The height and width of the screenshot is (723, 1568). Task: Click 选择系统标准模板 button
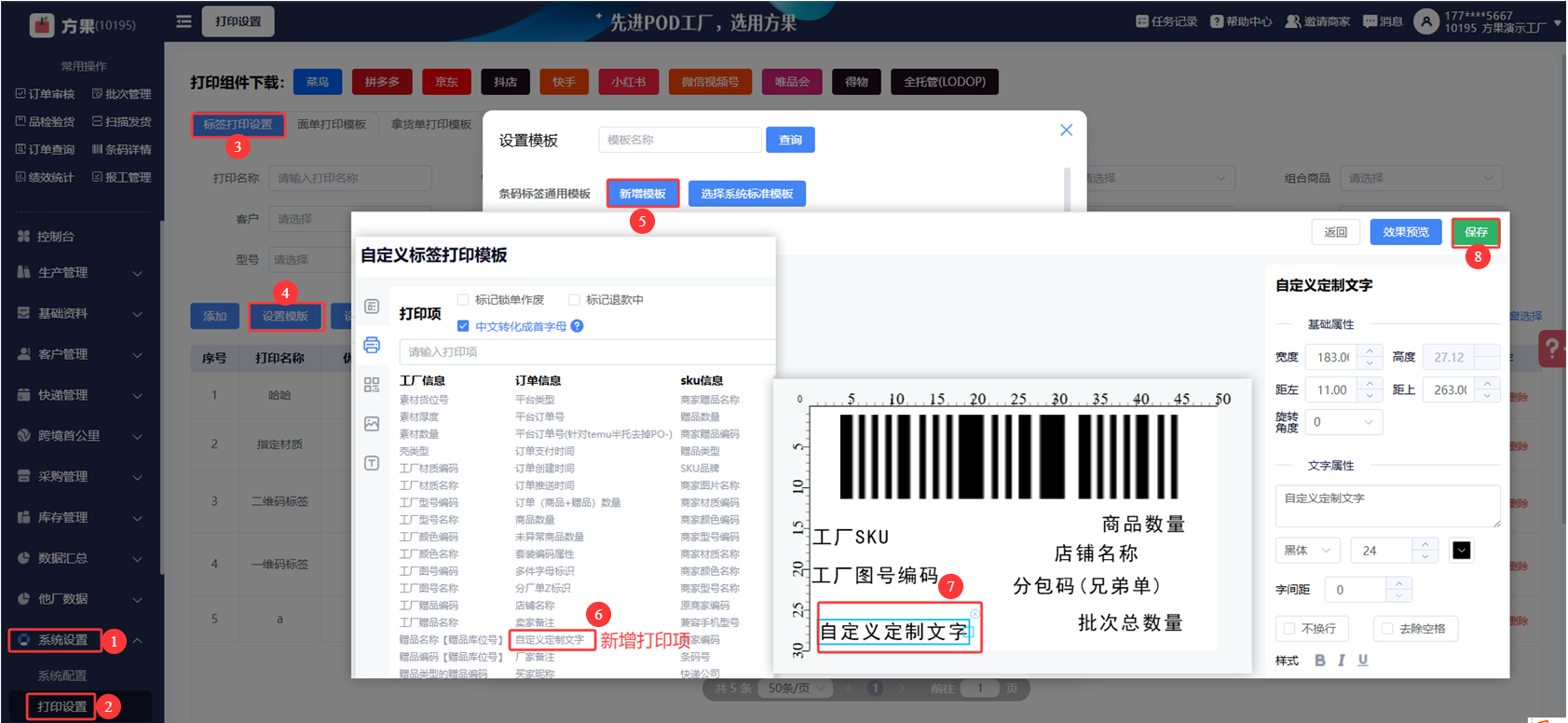coord(747,194)
